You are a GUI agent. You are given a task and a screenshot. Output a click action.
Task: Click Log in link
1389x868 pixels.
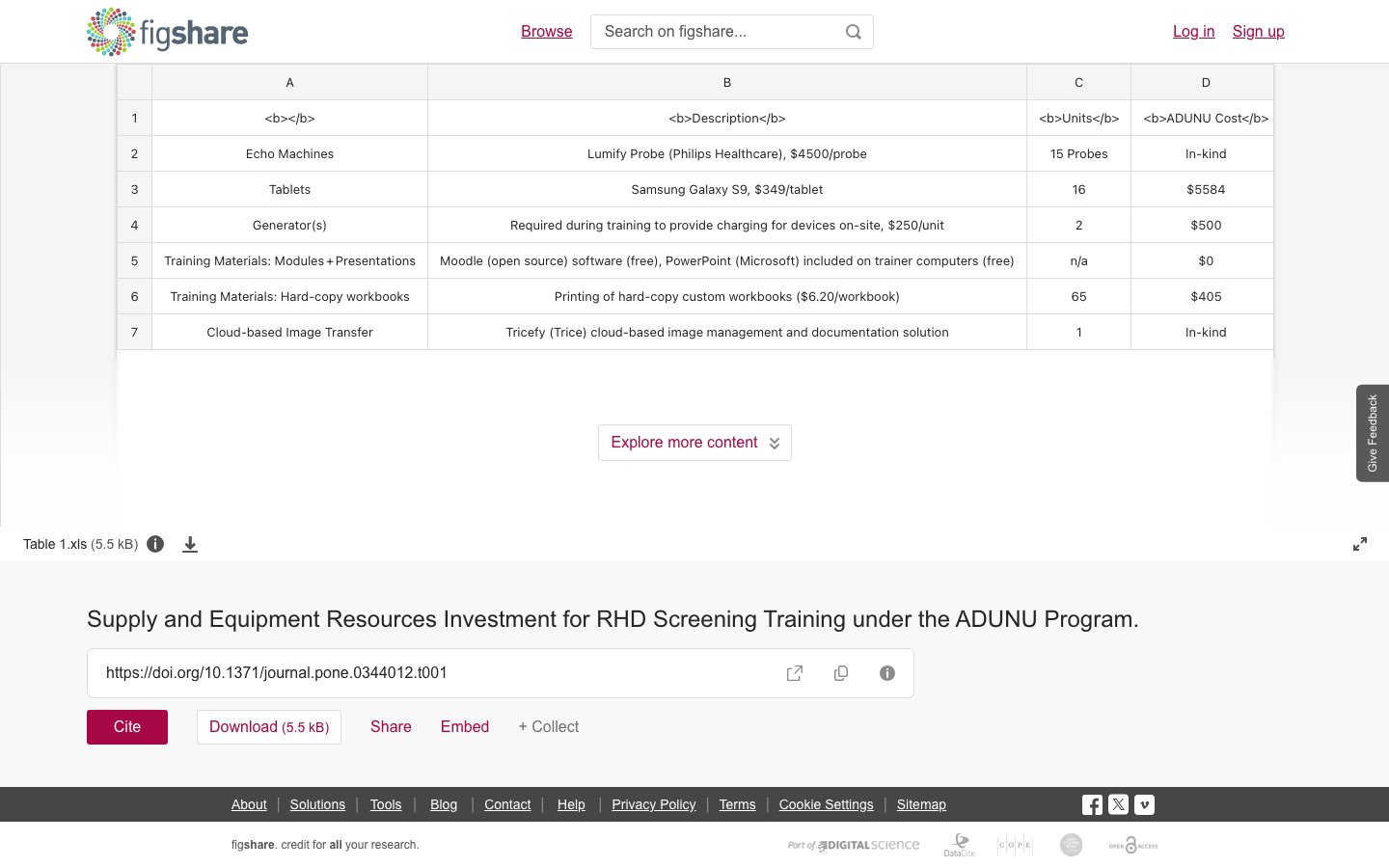coord(1193,32)
